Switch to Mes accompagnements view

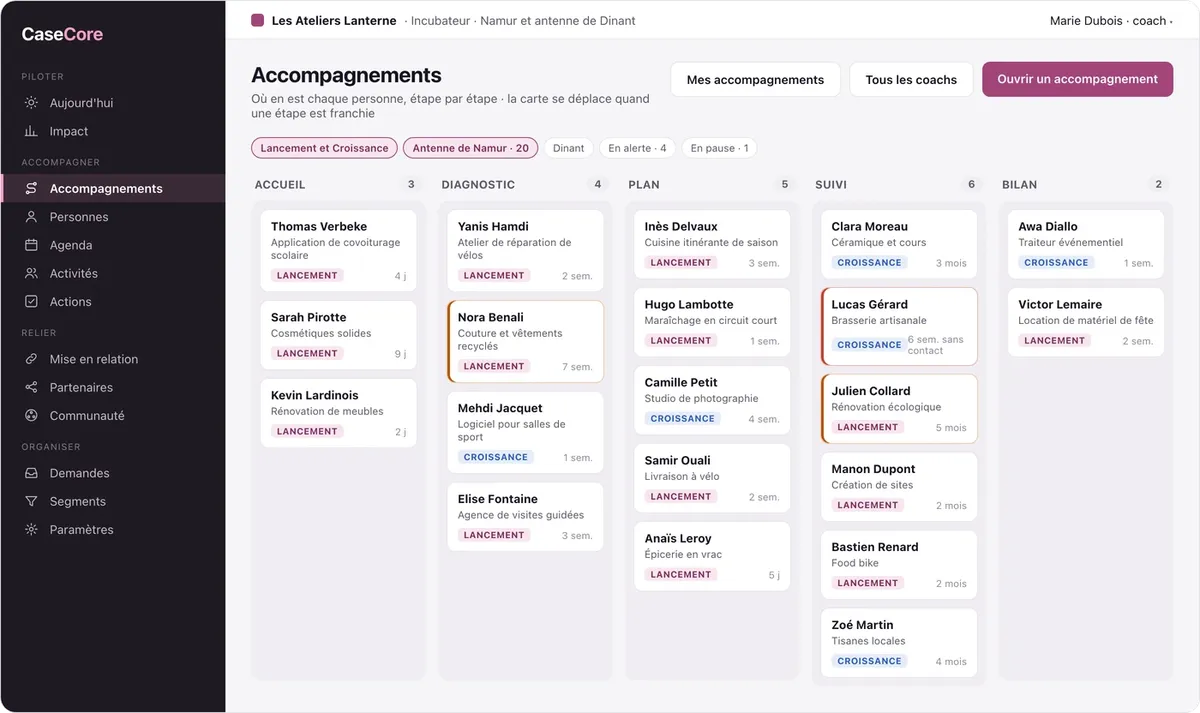click(x=755, y=80)
